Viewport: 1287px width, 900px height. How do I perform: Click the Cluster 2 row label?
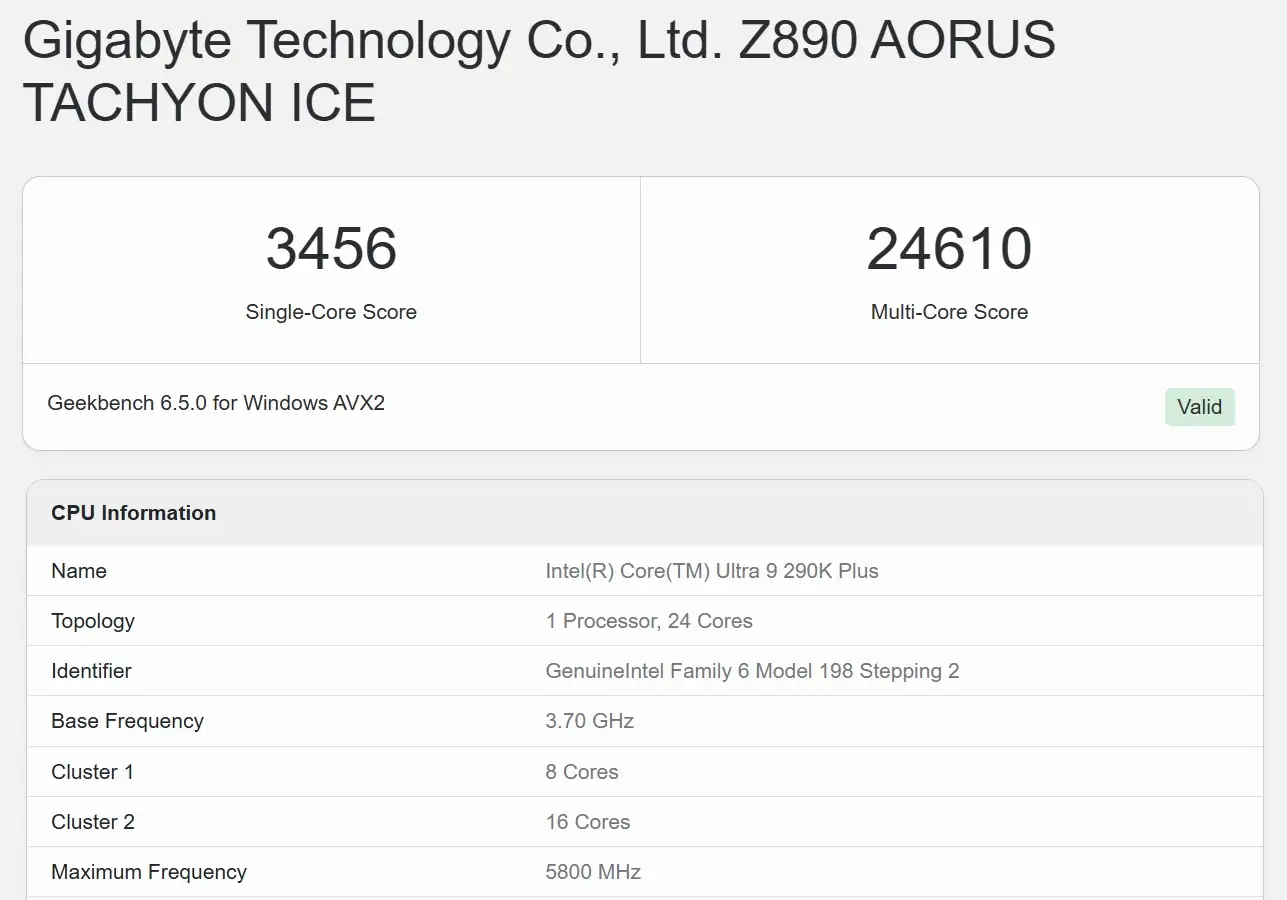[x=93, y=822]
